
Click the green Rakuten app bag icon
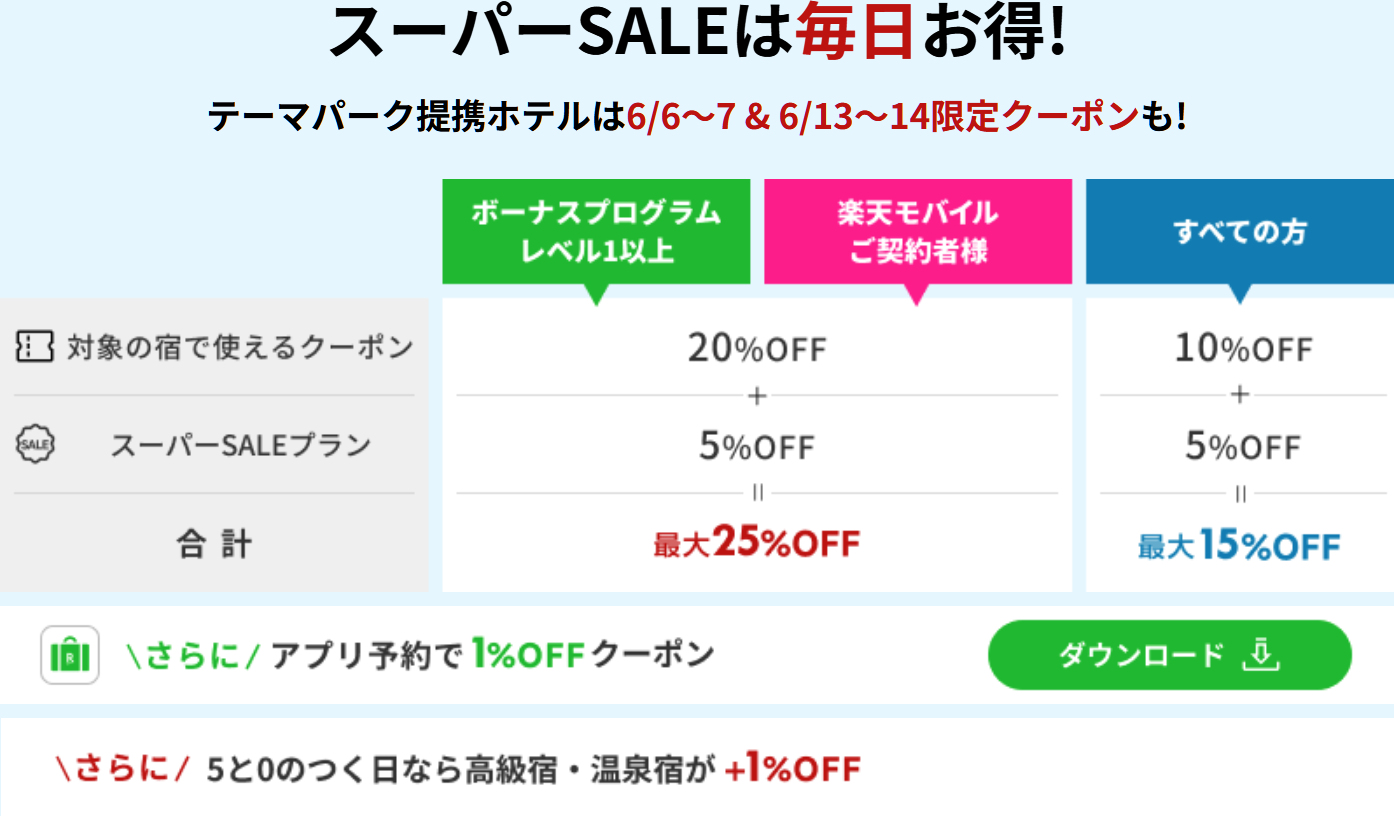(x=70, y=655)
